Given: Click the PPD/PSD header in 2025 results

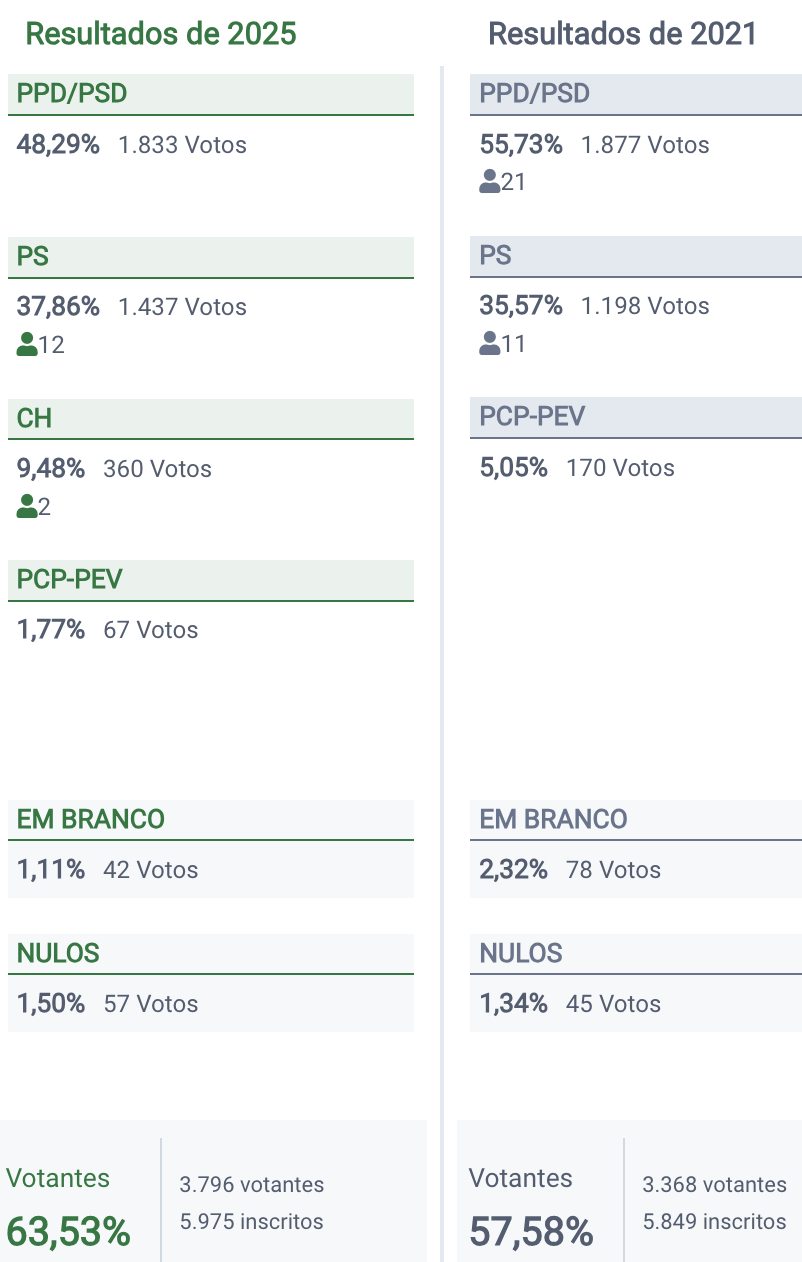Looking at the screenshot, I should 72,94.
